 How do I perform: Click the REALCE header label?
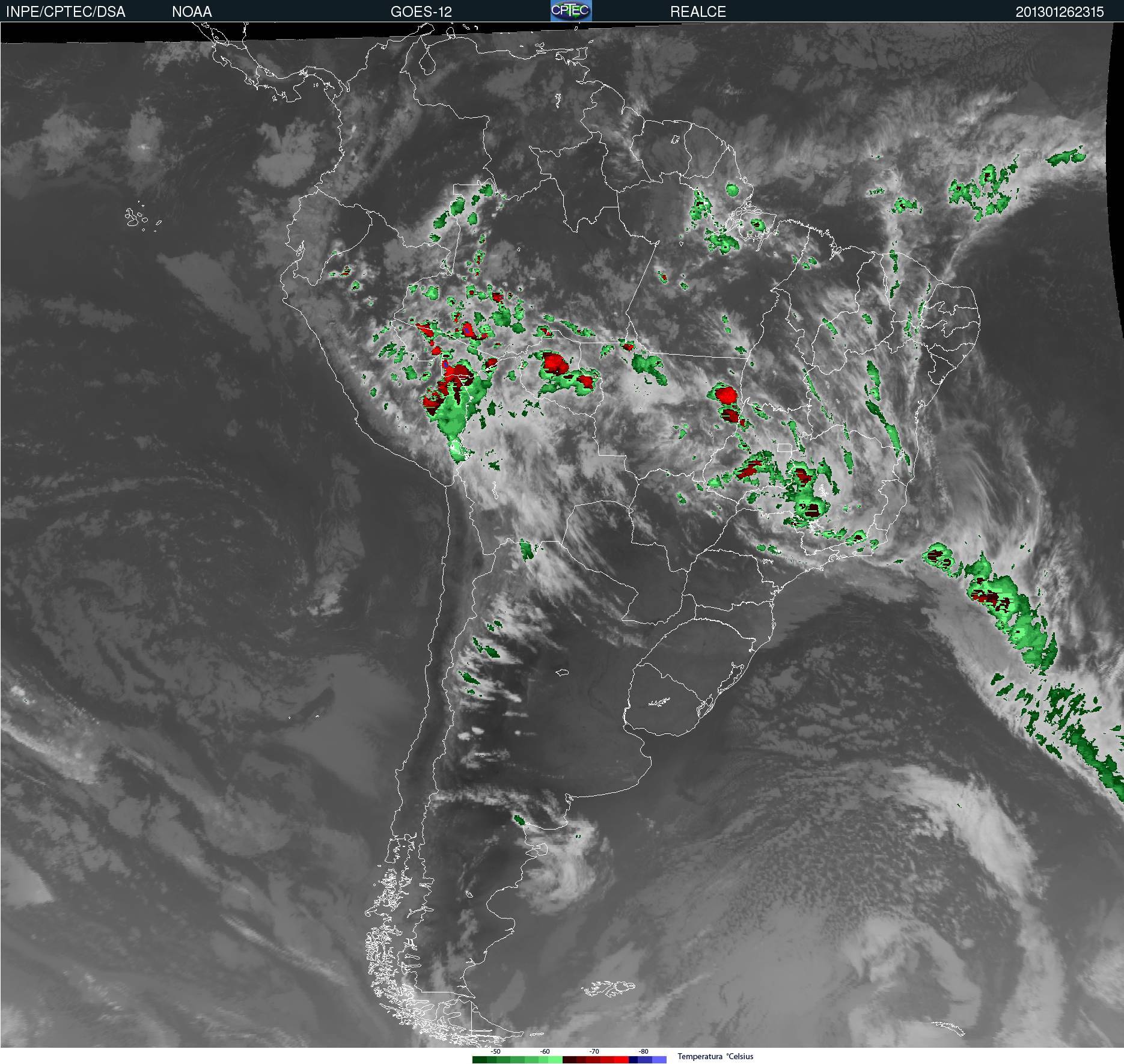pyautogui.click(x=698, y=11)
